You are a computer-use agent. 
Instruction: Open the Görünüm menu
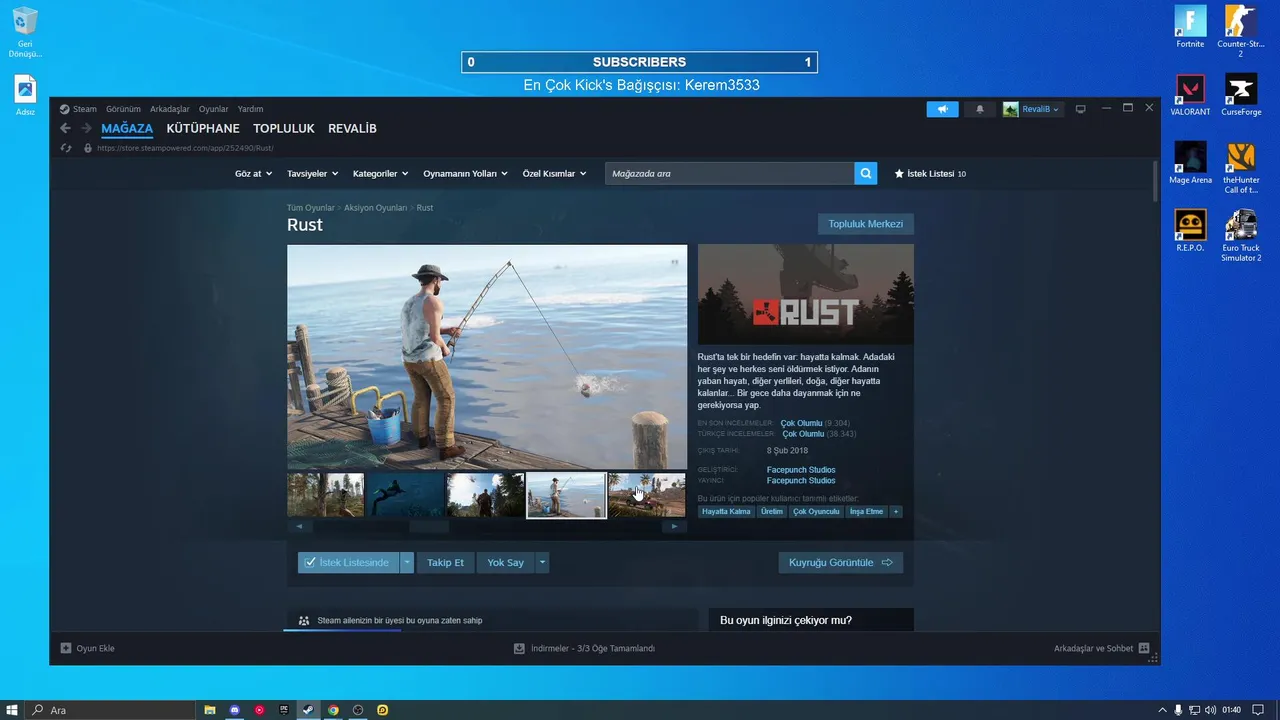pyautogui.click(x=123, y=109)
